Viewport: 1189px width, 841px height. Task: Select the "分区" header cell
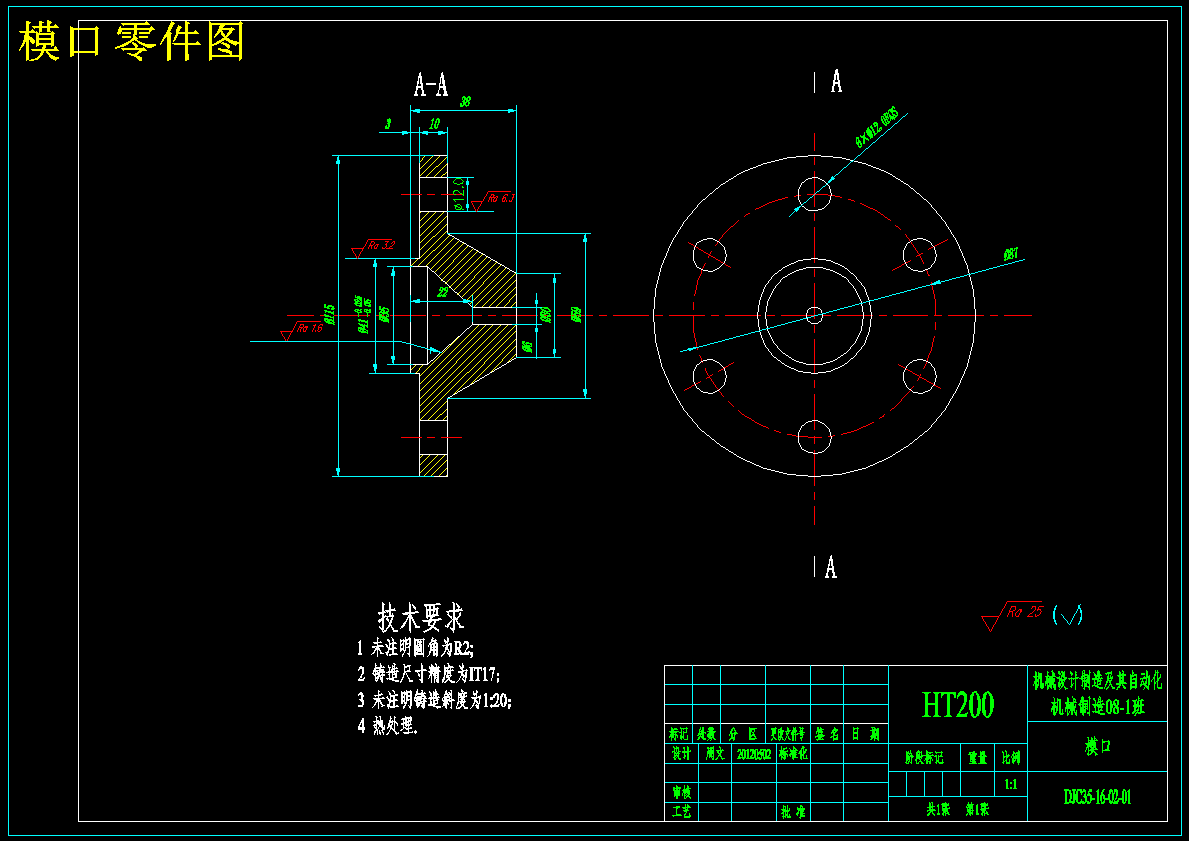(742, 734)
